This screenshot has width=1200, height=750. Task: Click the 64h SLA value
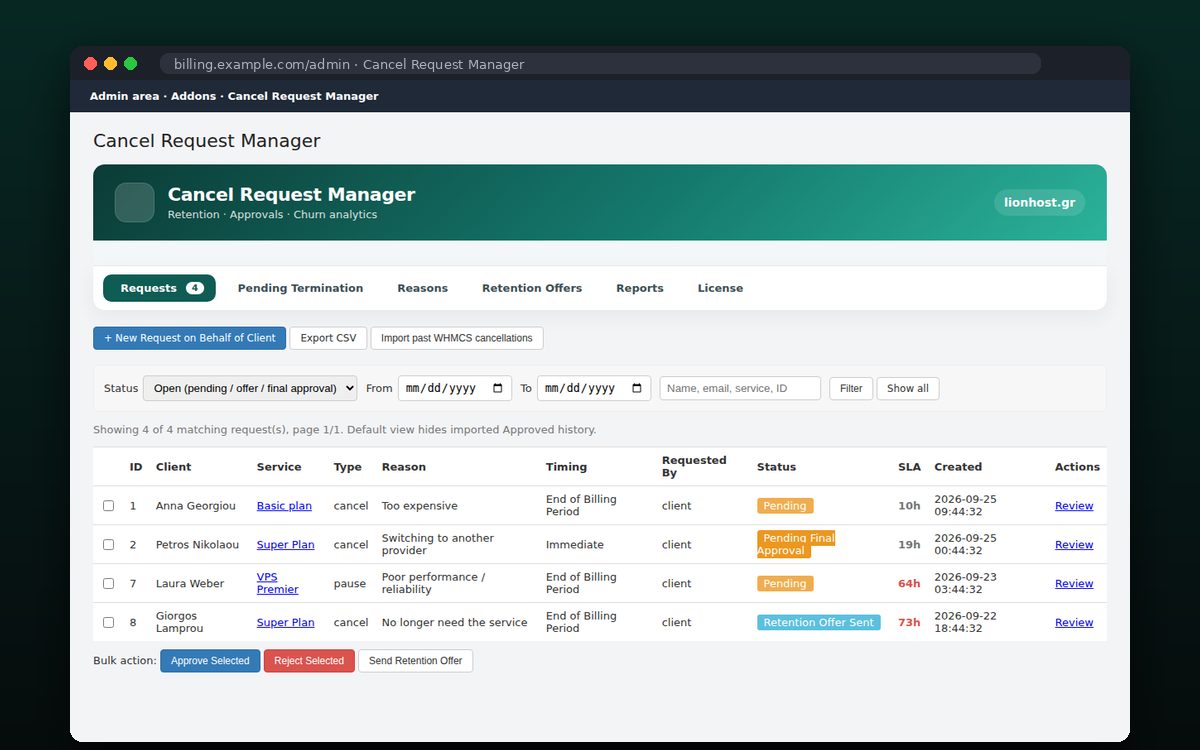(909, 583)
